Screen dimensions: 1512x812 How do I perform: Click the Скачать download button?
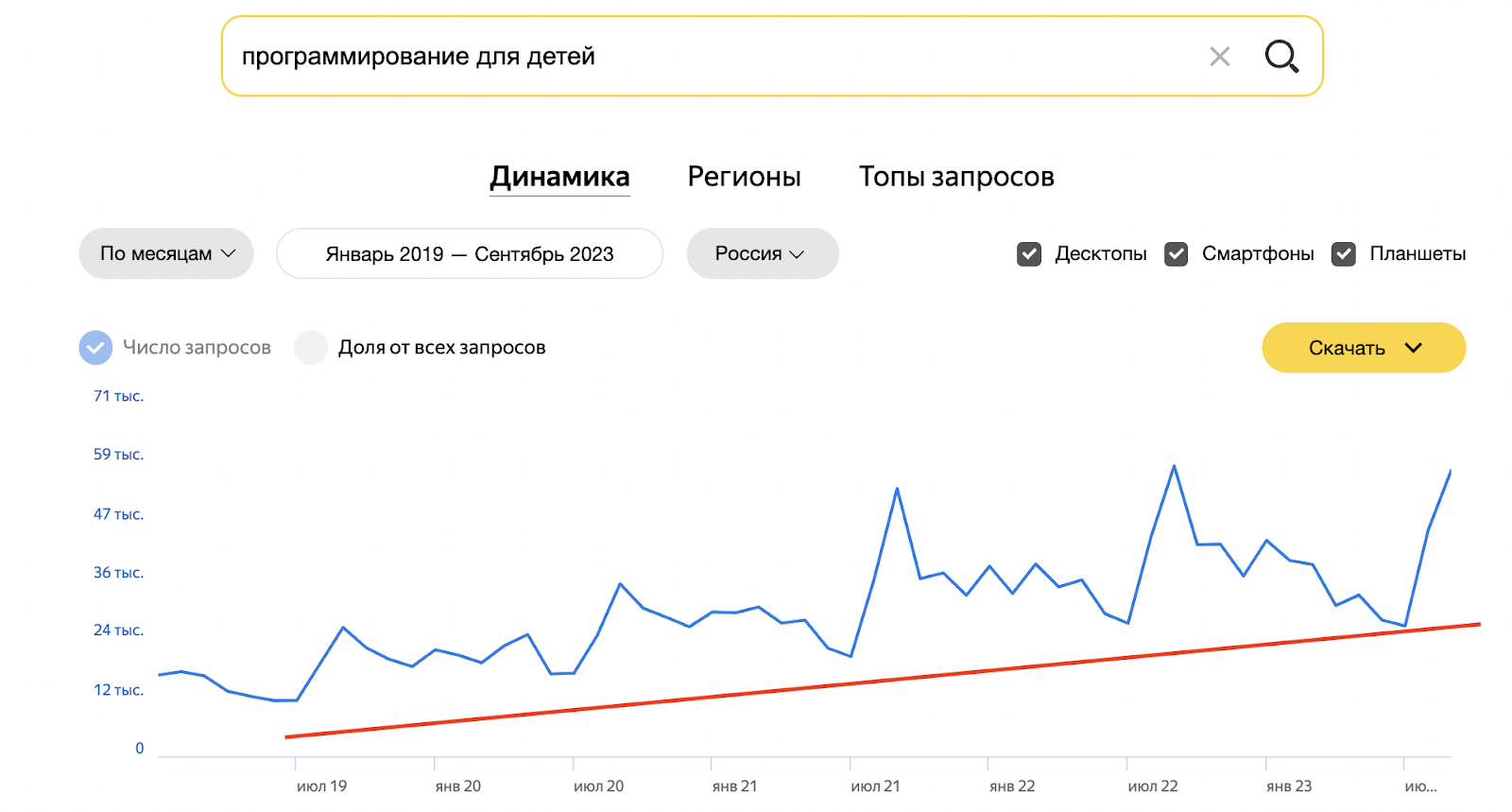point(1364,348)
